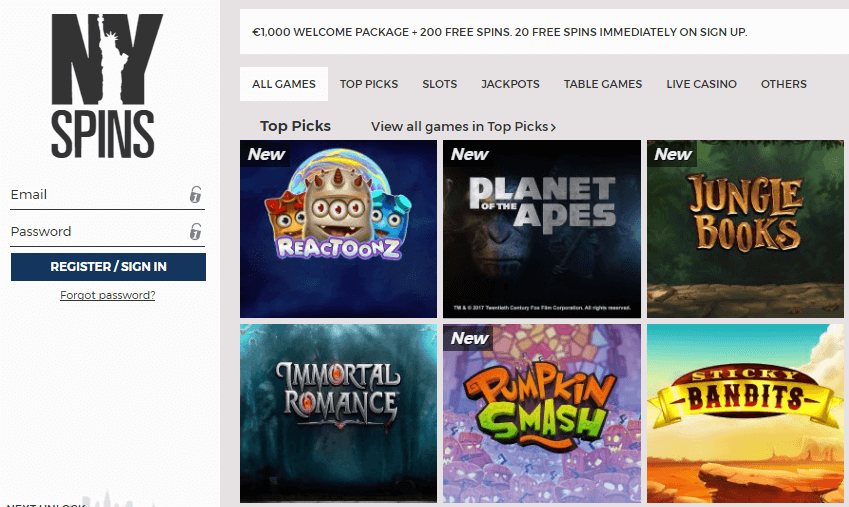Click the lock icon in Password field
The image size is (849, 507).
(x=195, y=231)
